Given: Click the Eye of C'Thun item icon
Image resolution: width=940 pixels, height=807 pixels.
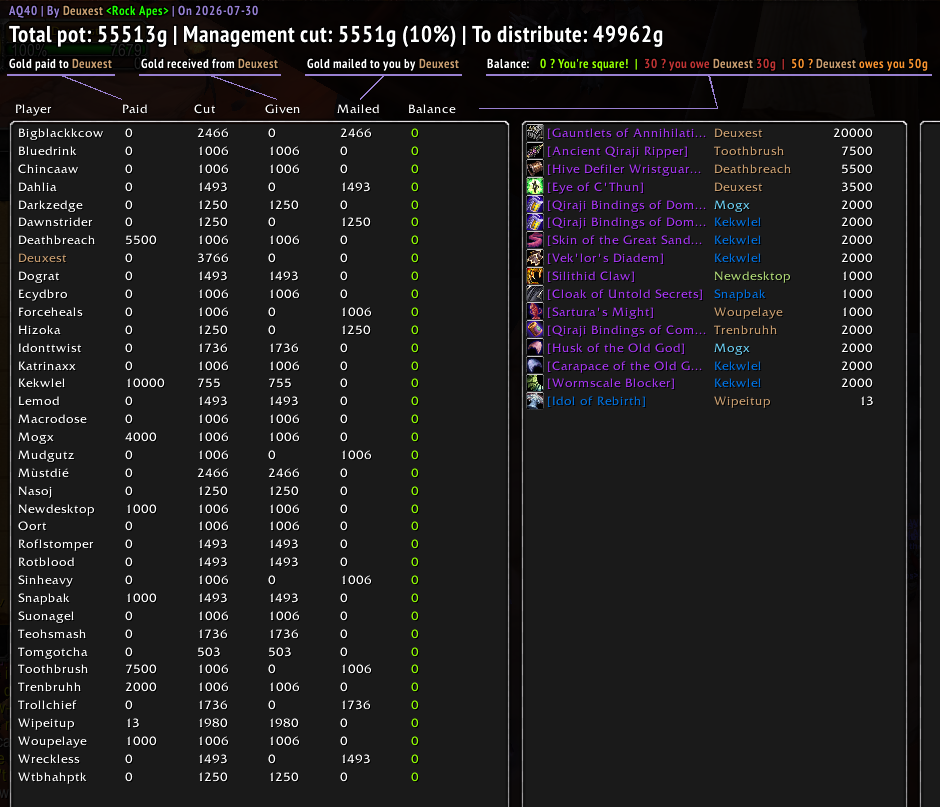Looking at the screenshot, I should pyautogui.click(x=535, y=186).
